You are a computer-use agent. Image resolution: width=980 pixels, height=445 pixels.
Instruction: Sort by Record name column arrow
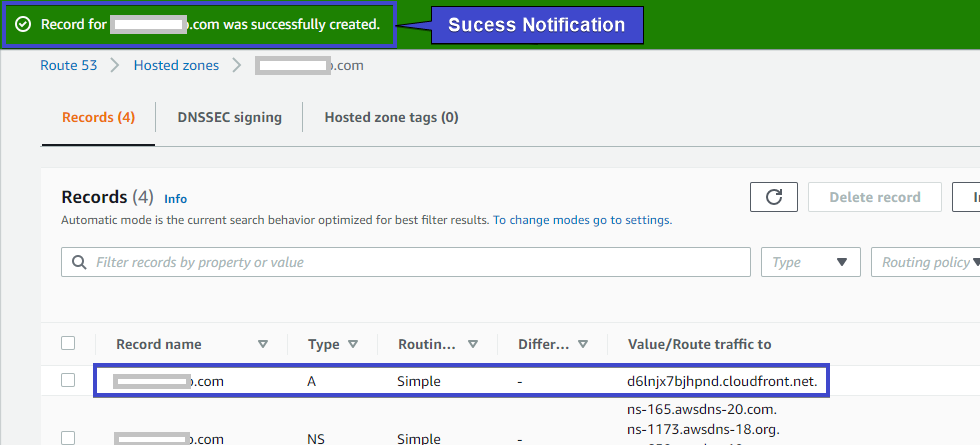263,344
